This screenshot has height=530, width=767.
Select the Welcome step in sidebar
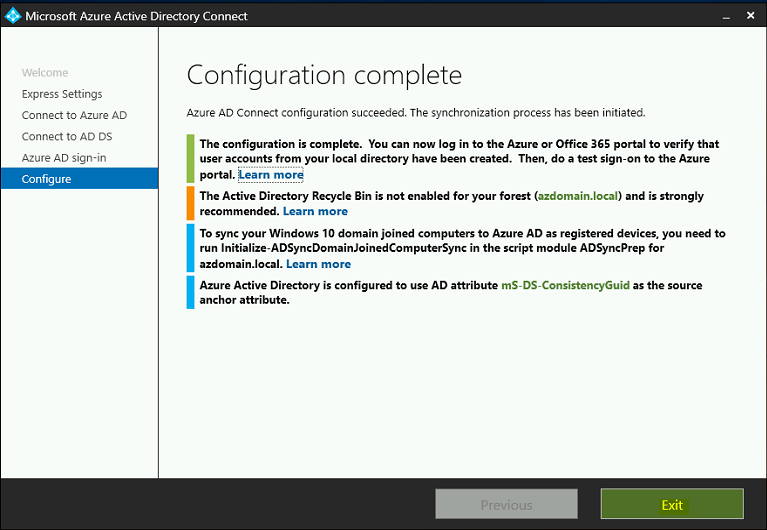[45, 72]
